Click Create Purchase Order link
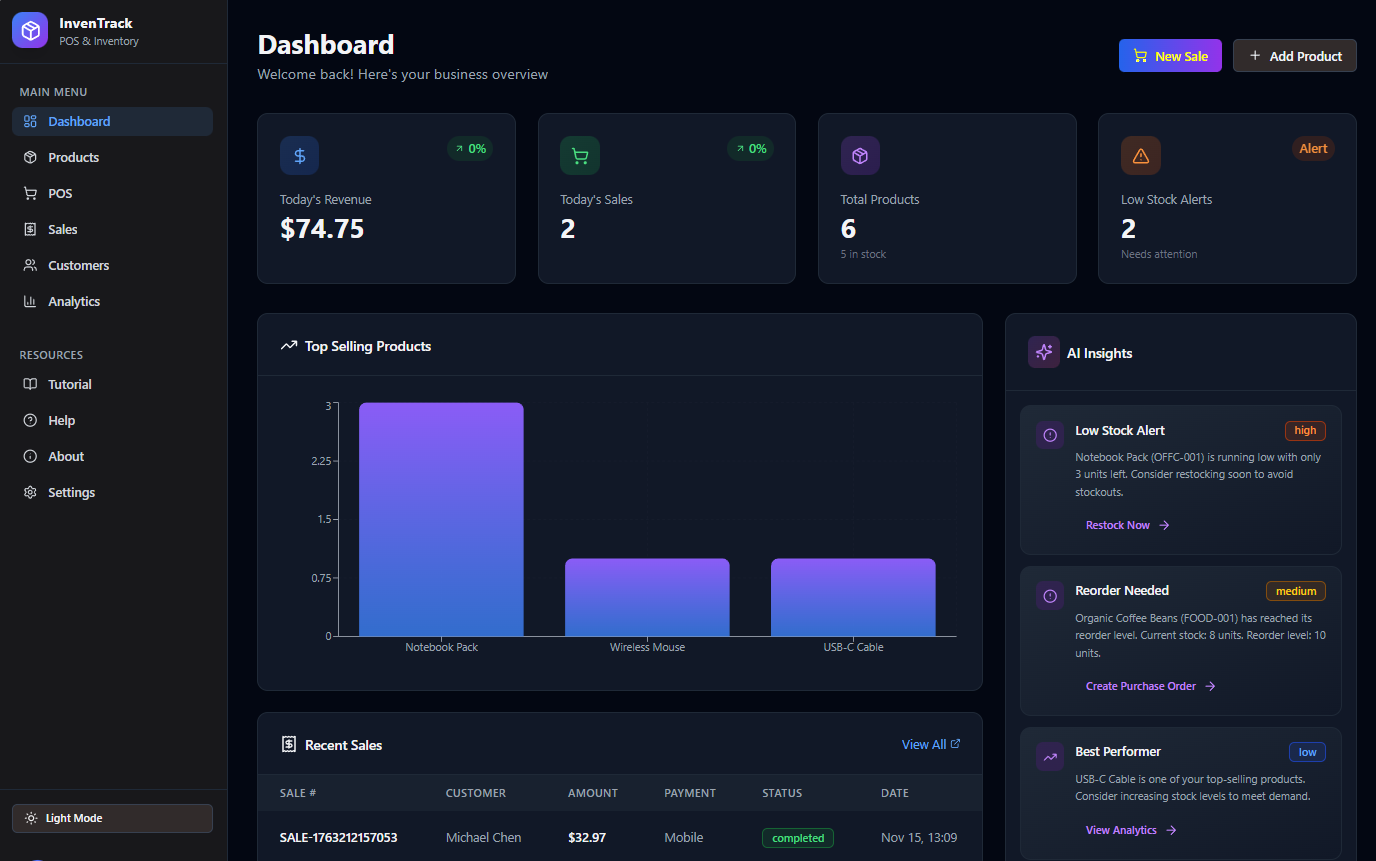Image resolution: width=1376 pixels, height=861 pixels. click(x=1151, y=686)
